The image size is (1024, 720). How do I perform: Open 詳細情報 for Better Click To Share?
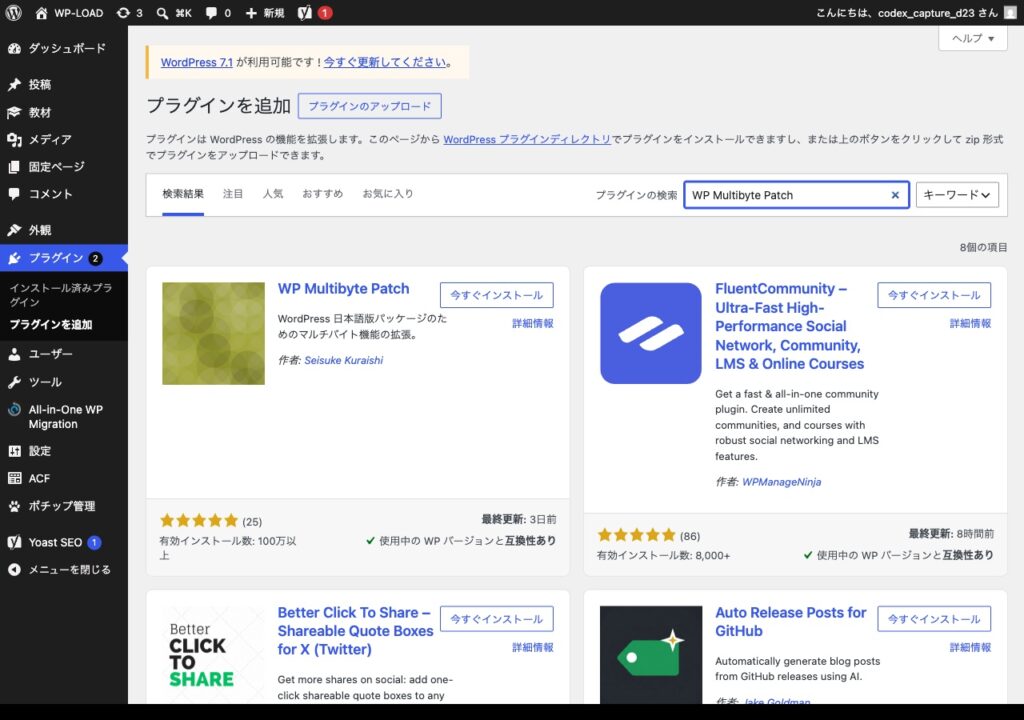pyautogui.click(x=533, y=647)
